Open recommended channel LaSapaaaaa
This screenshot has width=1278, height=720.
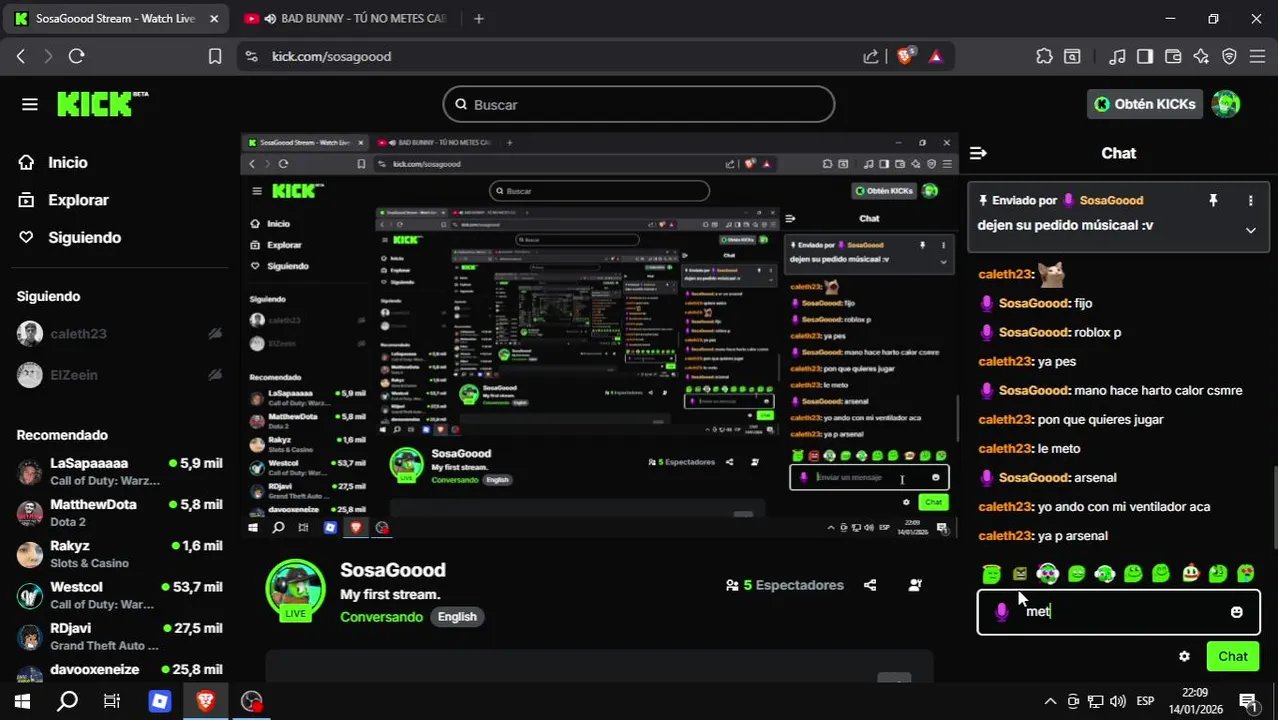[120, 471]
